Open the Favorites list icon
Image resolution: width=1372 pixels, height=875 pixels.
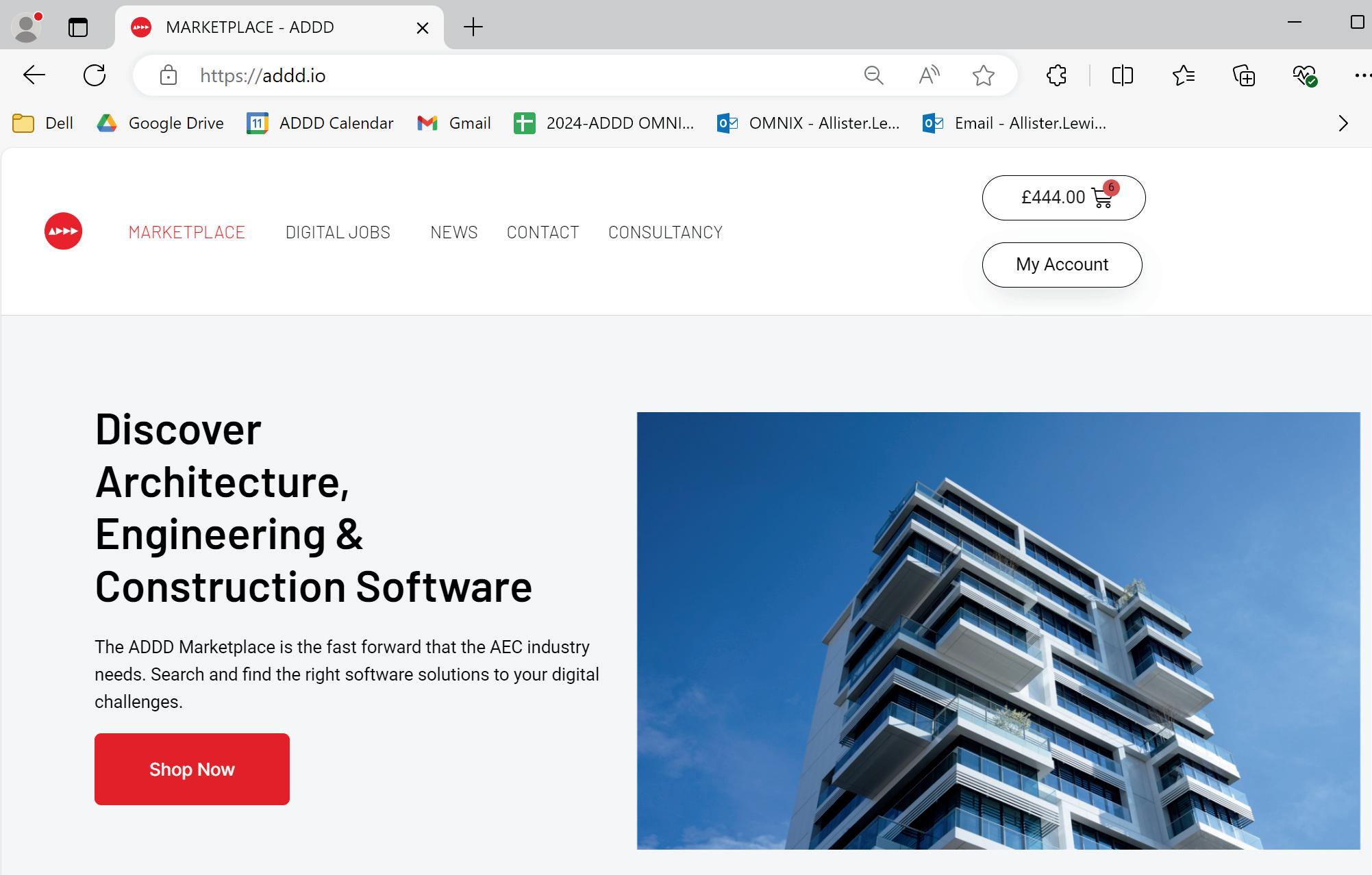1183,75
